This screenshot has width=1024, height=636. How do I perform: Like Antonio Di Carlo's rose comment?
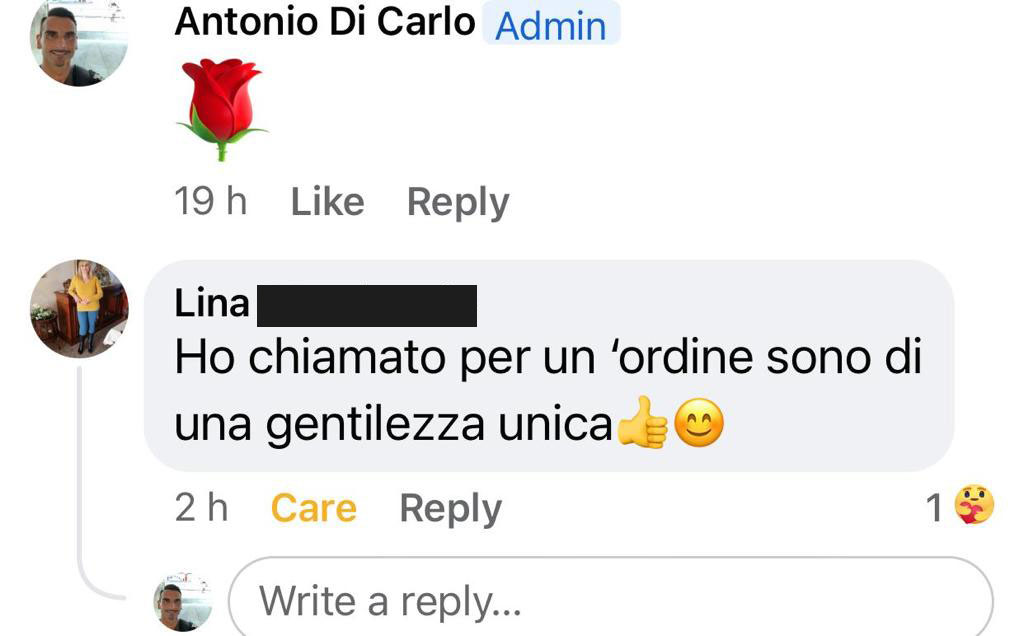point(327,202)
